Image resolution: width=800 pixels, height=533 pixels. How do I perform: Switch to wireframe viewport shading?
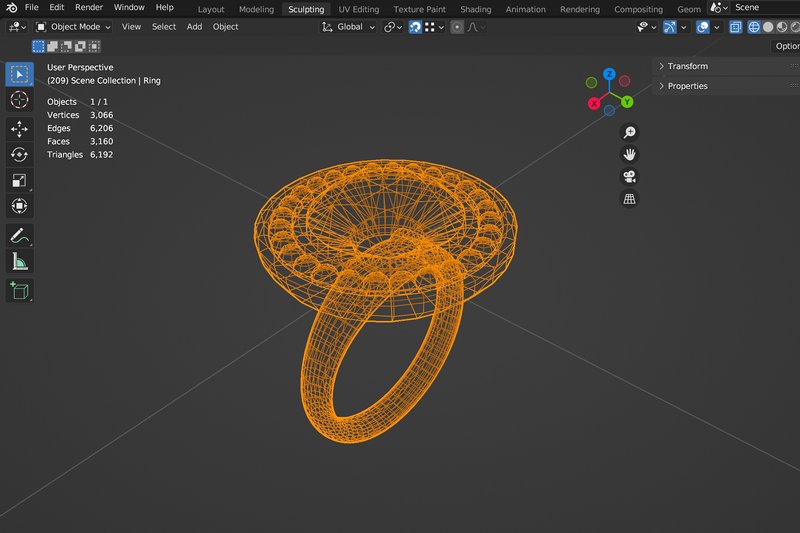[754, 27]
